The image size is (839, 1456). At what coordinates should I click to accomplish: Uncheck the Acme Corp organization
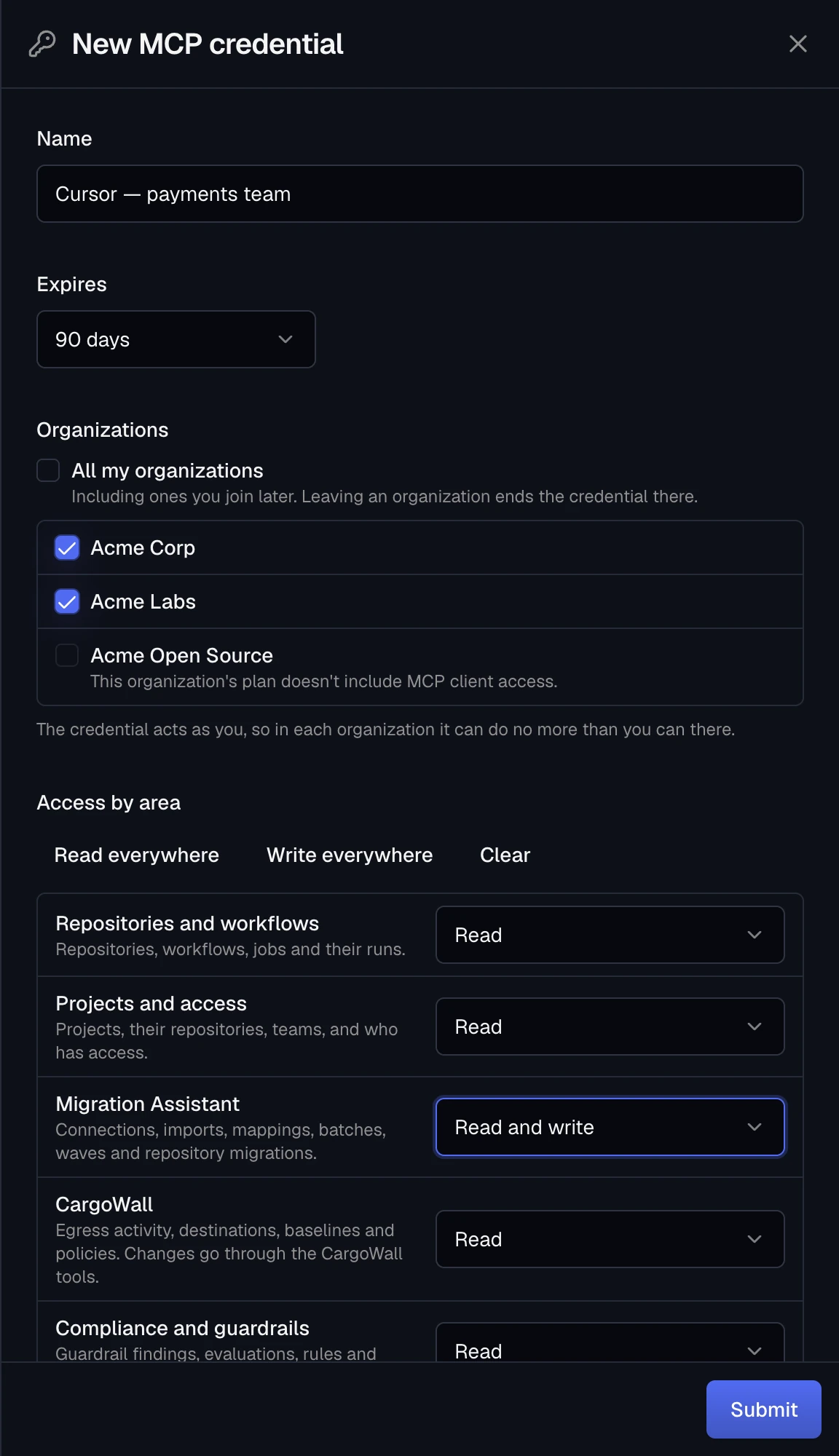[67, 547]
